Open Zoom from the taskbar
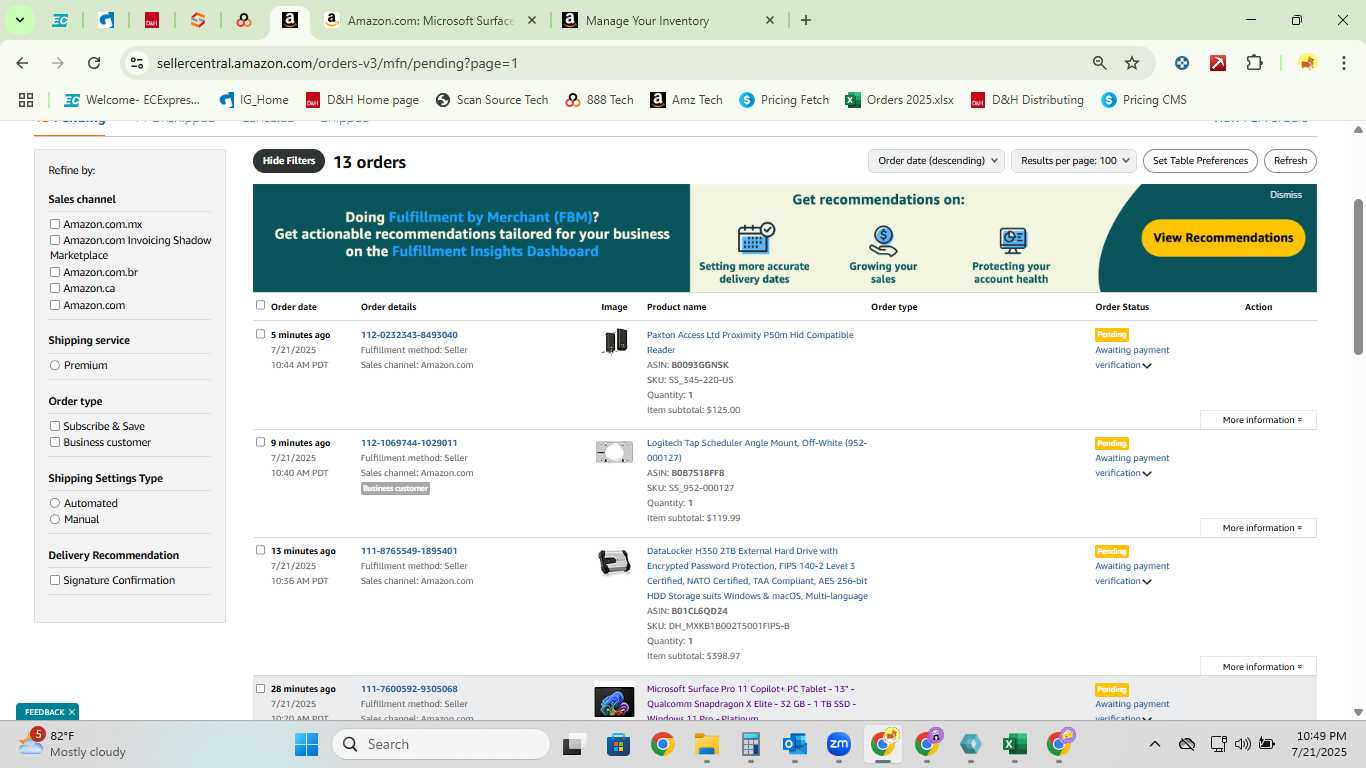This screenshot has width=1366, height=768. click(838, 744)
